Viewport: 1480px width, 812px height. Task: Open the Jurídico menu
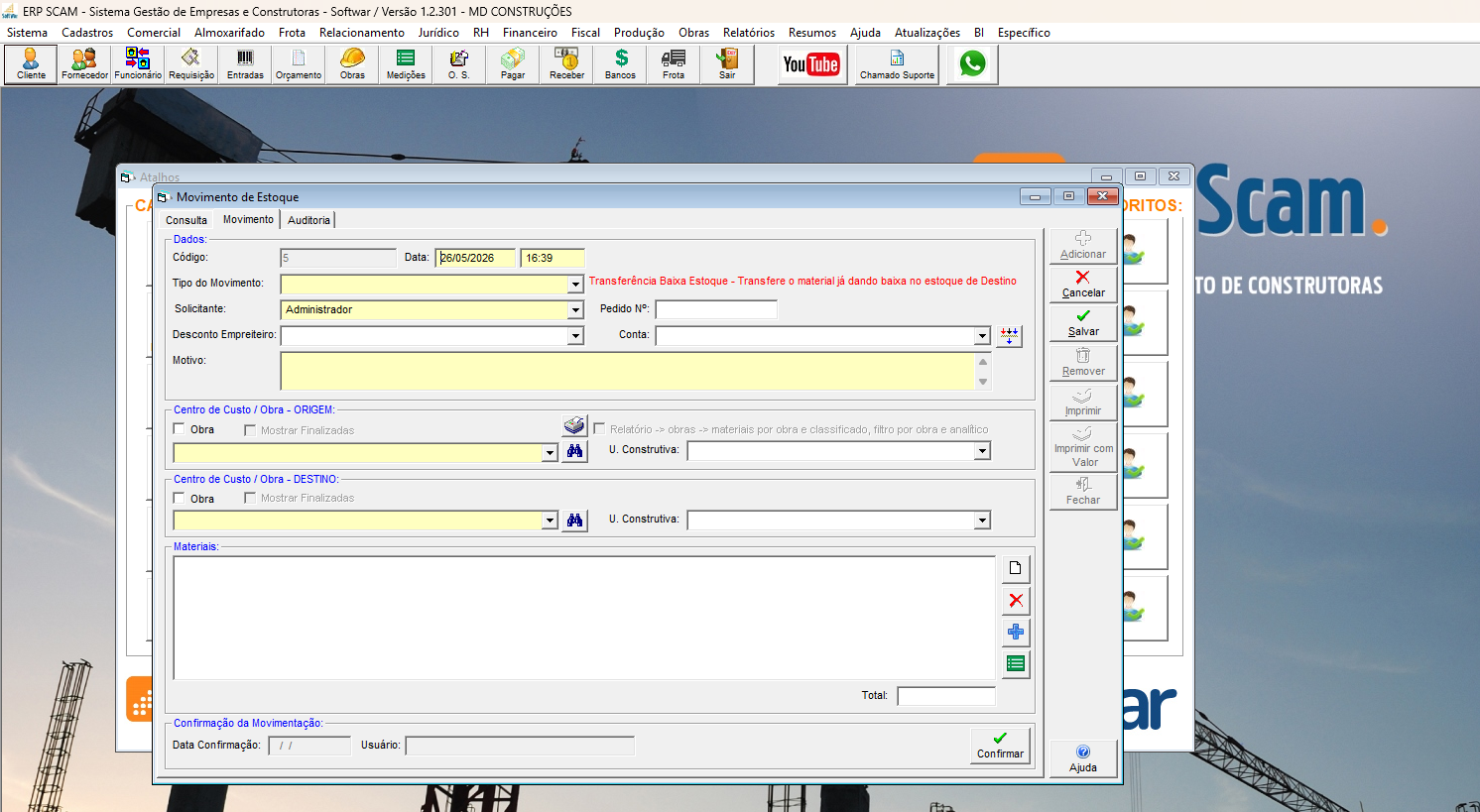(x=438, y=33)
